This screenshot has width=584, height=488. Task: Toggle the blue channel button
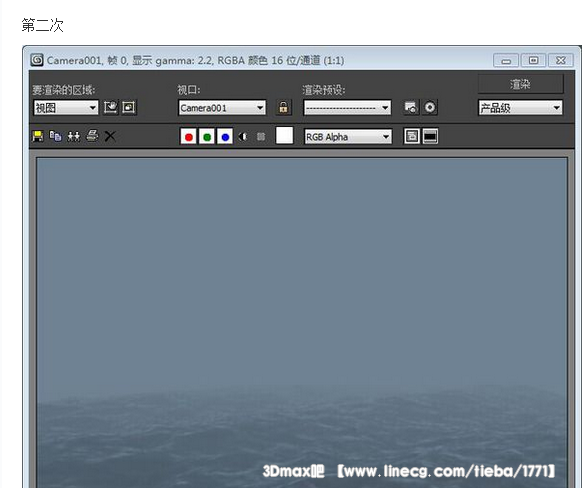pyautogui.click(x=225, y=137)
